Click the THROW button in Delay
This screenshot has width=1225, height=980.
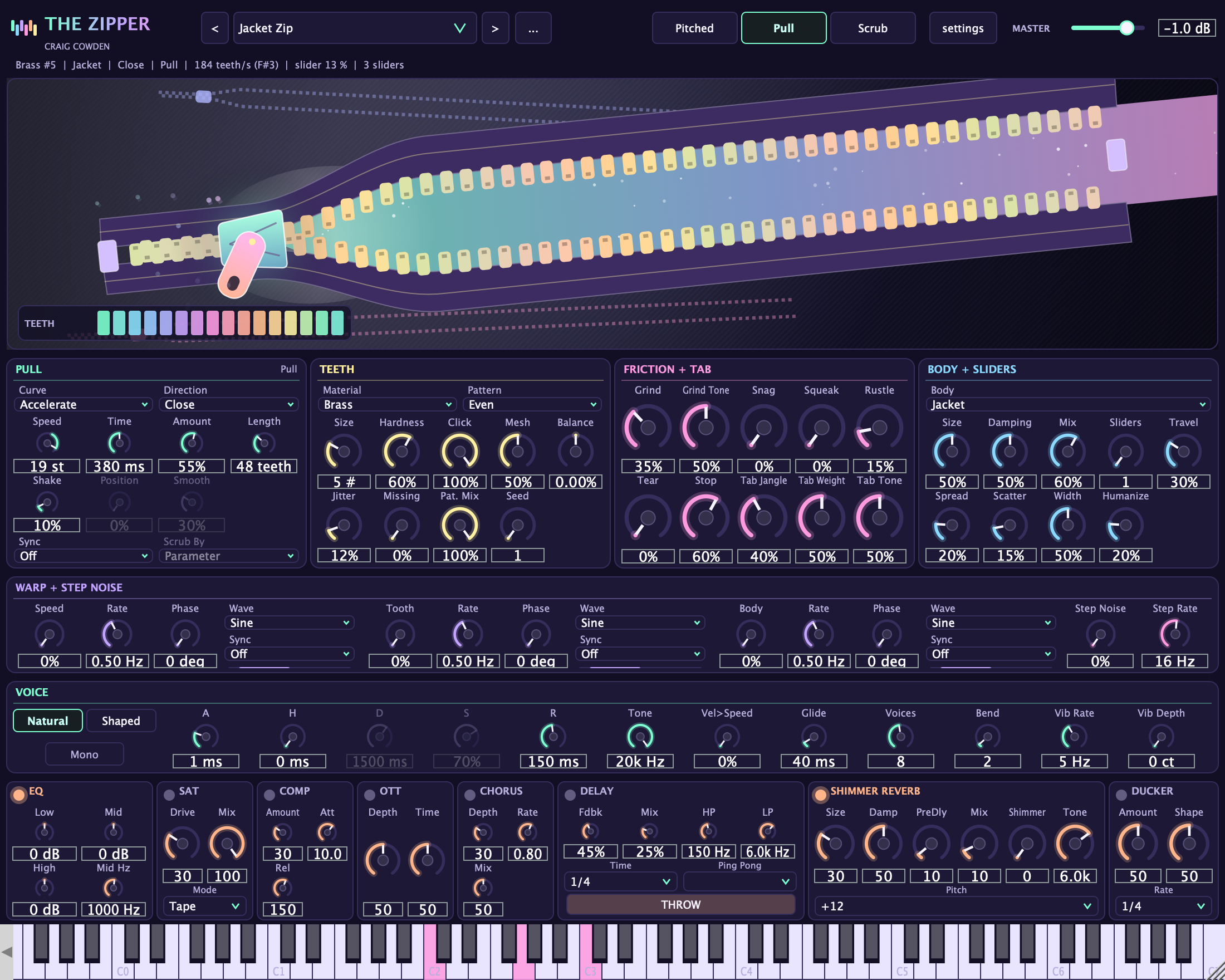pyautogui.click(x=680, y=904)
